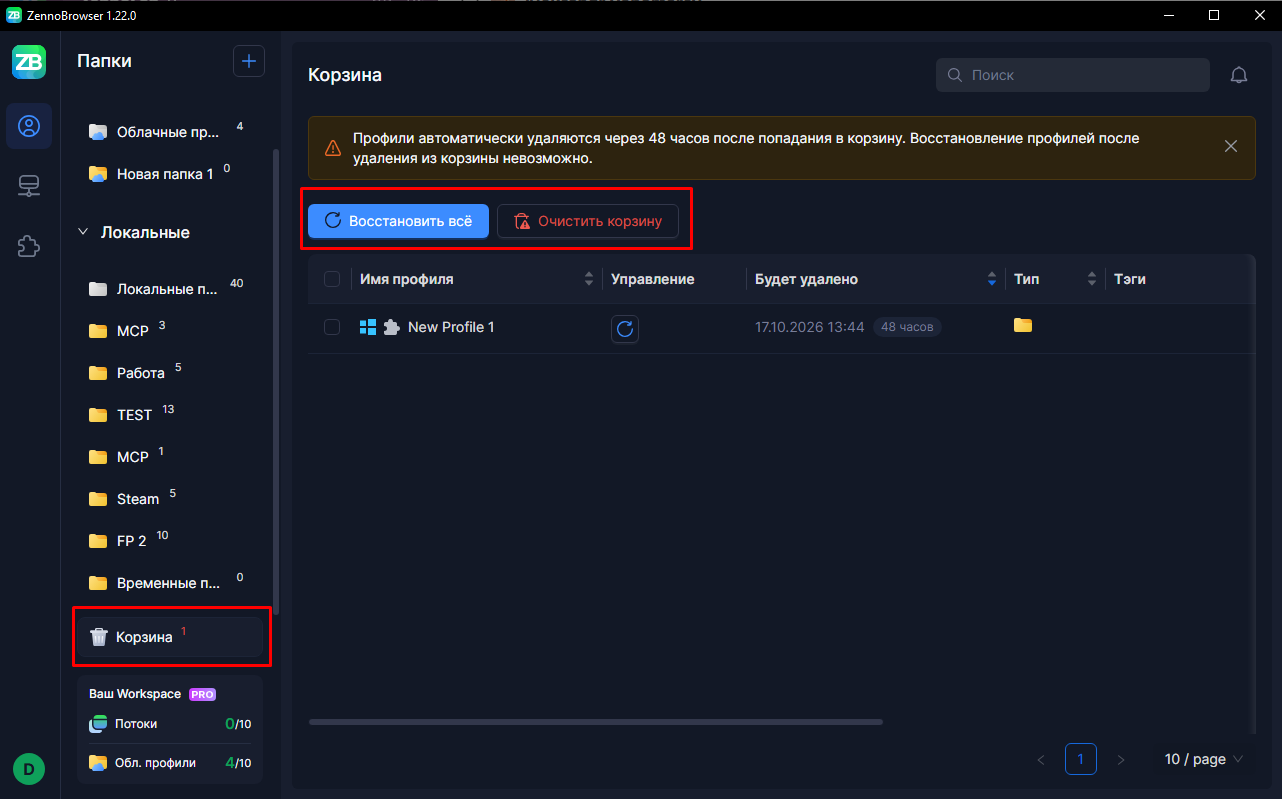
Task: Open the Облачные пр... folder
Action: tap(168, 131)
